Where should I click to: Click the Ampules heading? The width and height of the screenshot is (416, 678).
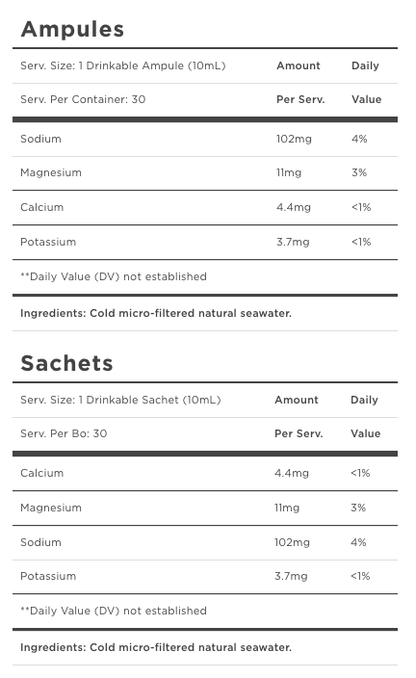point(73,29)
